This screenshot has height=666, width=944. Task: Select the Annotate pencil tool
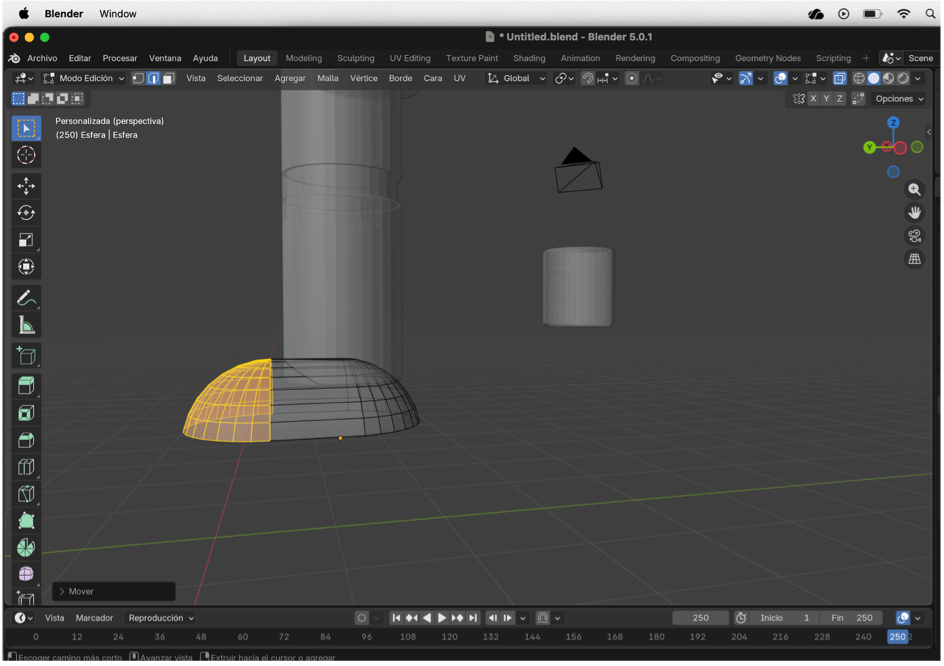[26, 298]
